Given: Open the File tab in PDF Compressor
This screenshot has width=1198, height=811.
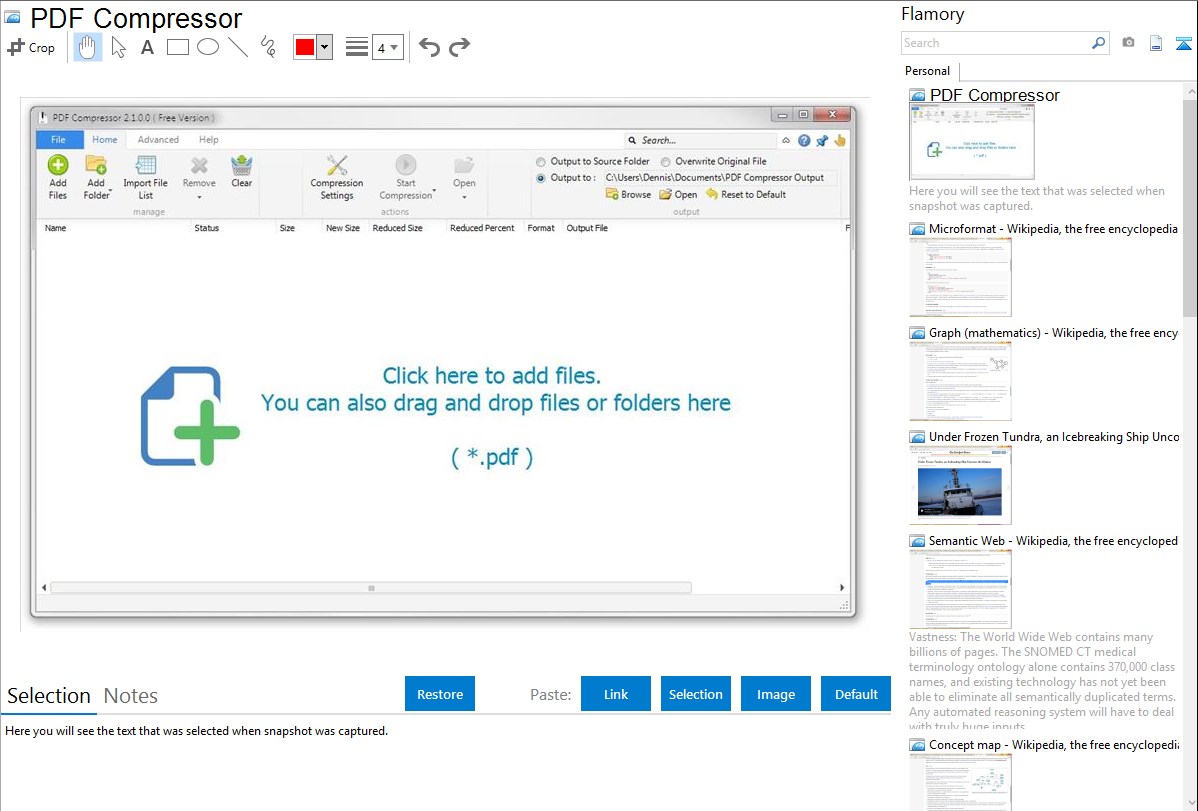Looking at the screenshot, I should (59, 140).
